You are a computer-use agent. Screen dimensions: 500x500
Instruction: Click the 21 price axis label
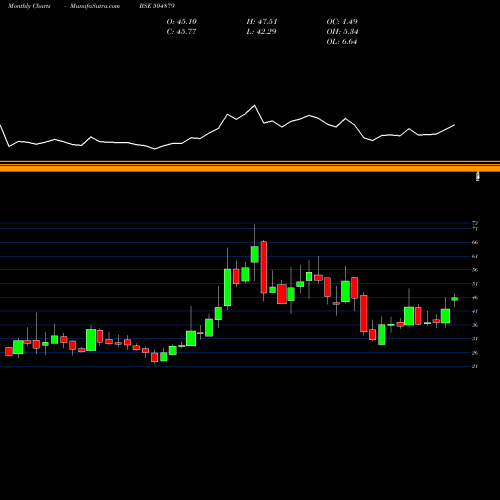(x=475, y=366)
